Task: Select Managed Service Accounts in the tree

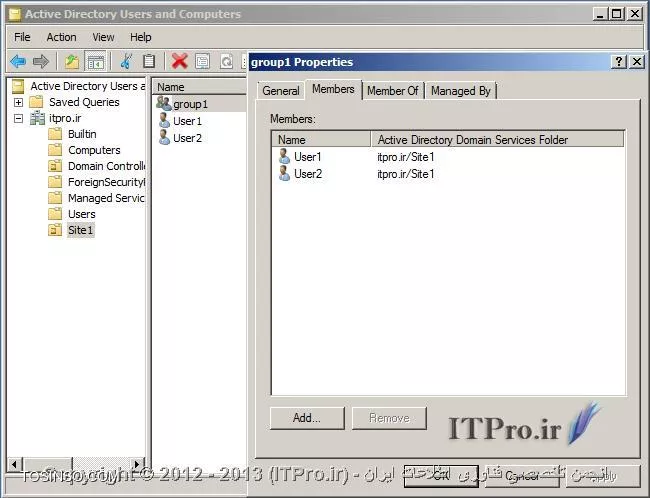Action: click(x=106, y=198)
